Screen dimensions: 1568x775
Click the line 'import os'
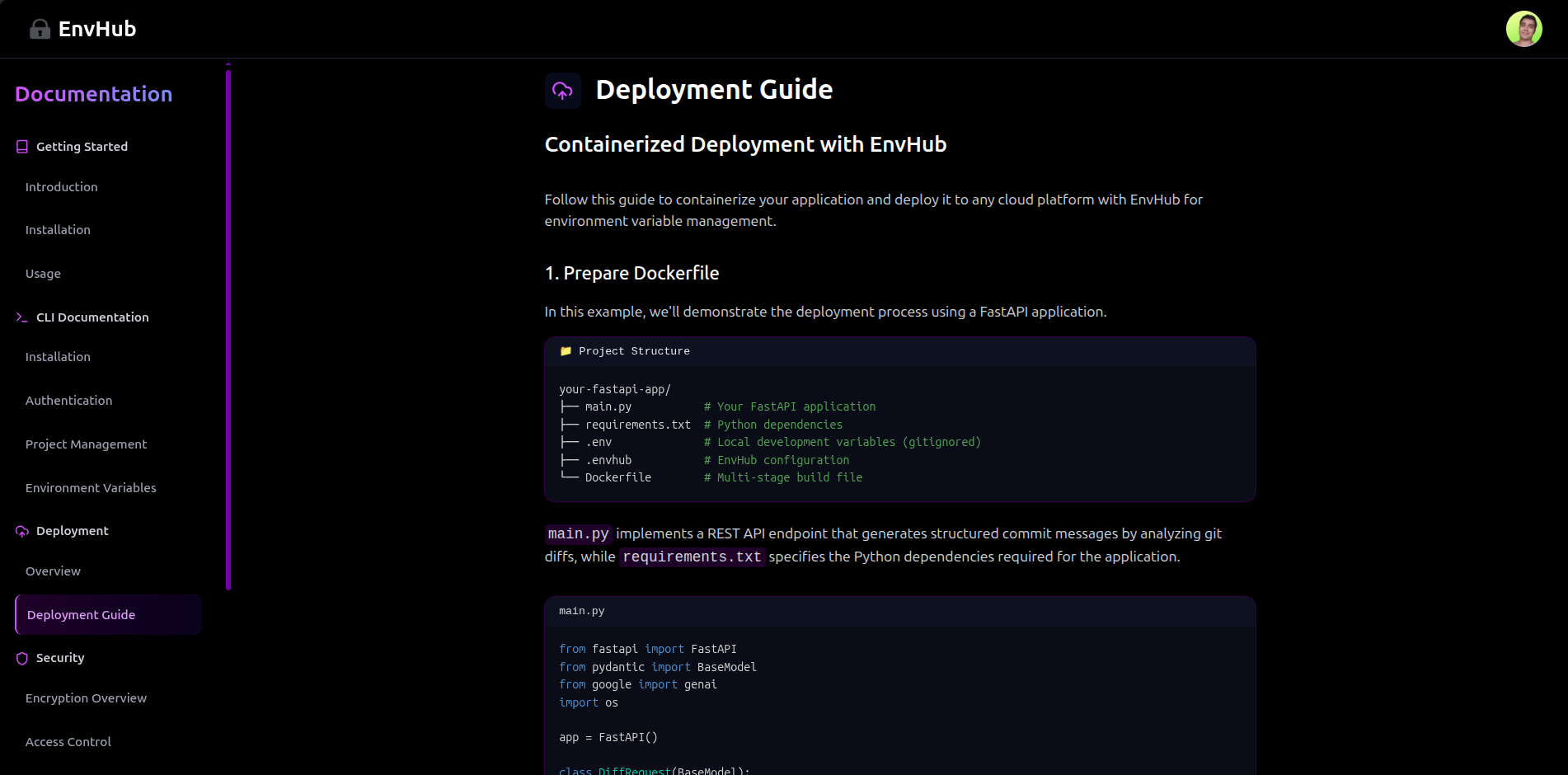[x=589, y=702]
